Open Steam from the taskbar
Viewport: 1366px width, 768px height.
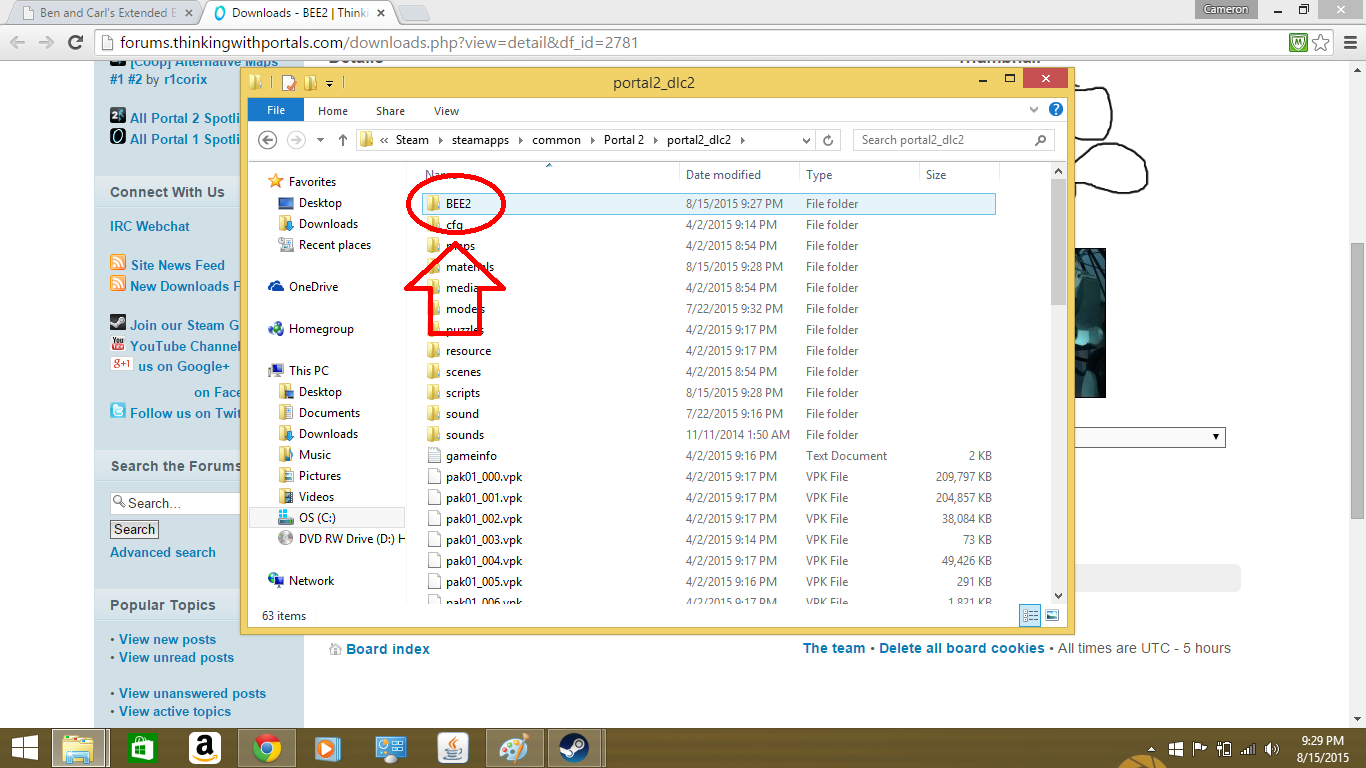575,748
